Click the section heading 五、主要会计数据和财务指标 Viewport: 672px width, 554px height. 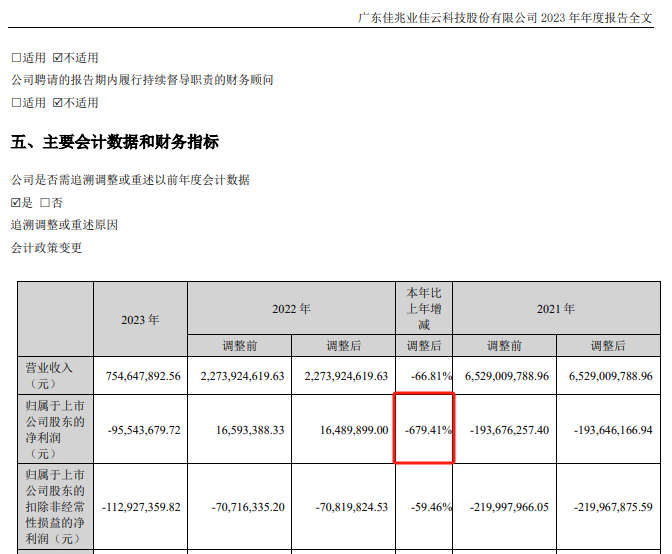[x=115, y=142]
